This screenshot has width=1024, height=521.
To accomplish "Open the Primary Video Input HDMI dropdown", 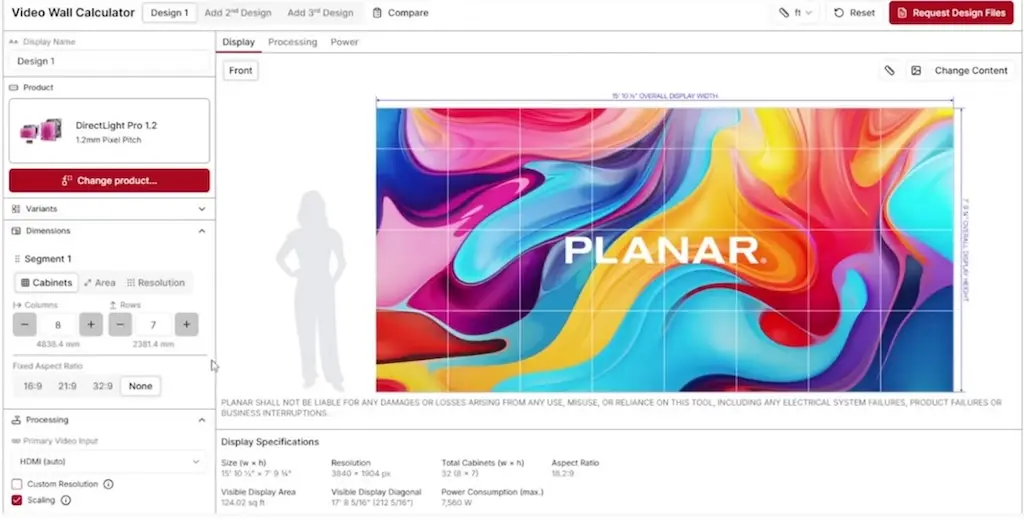I will [x=109, y=461].
